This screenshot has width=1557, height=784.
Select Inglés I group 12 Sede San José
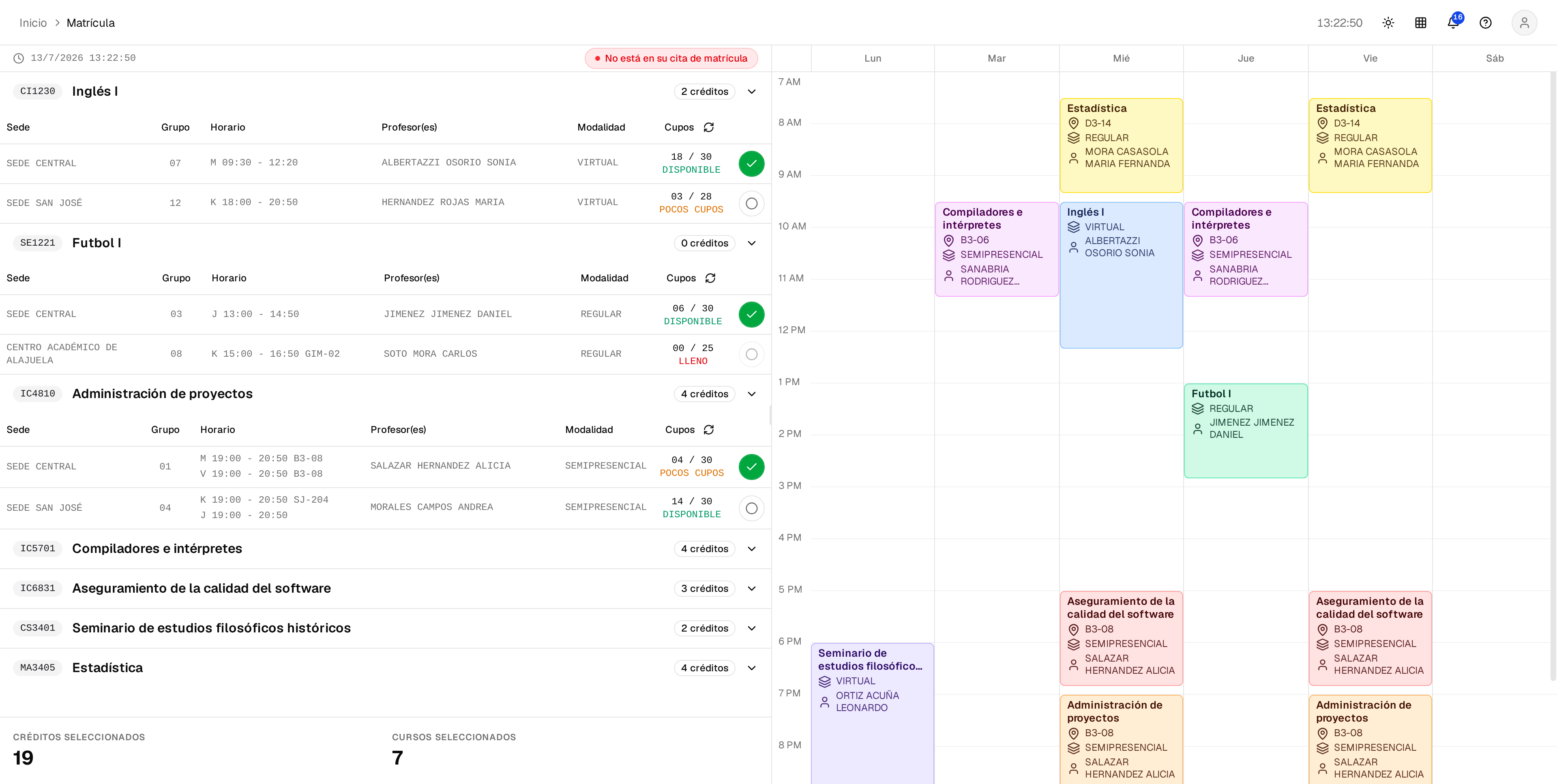(x=751, y=204)
